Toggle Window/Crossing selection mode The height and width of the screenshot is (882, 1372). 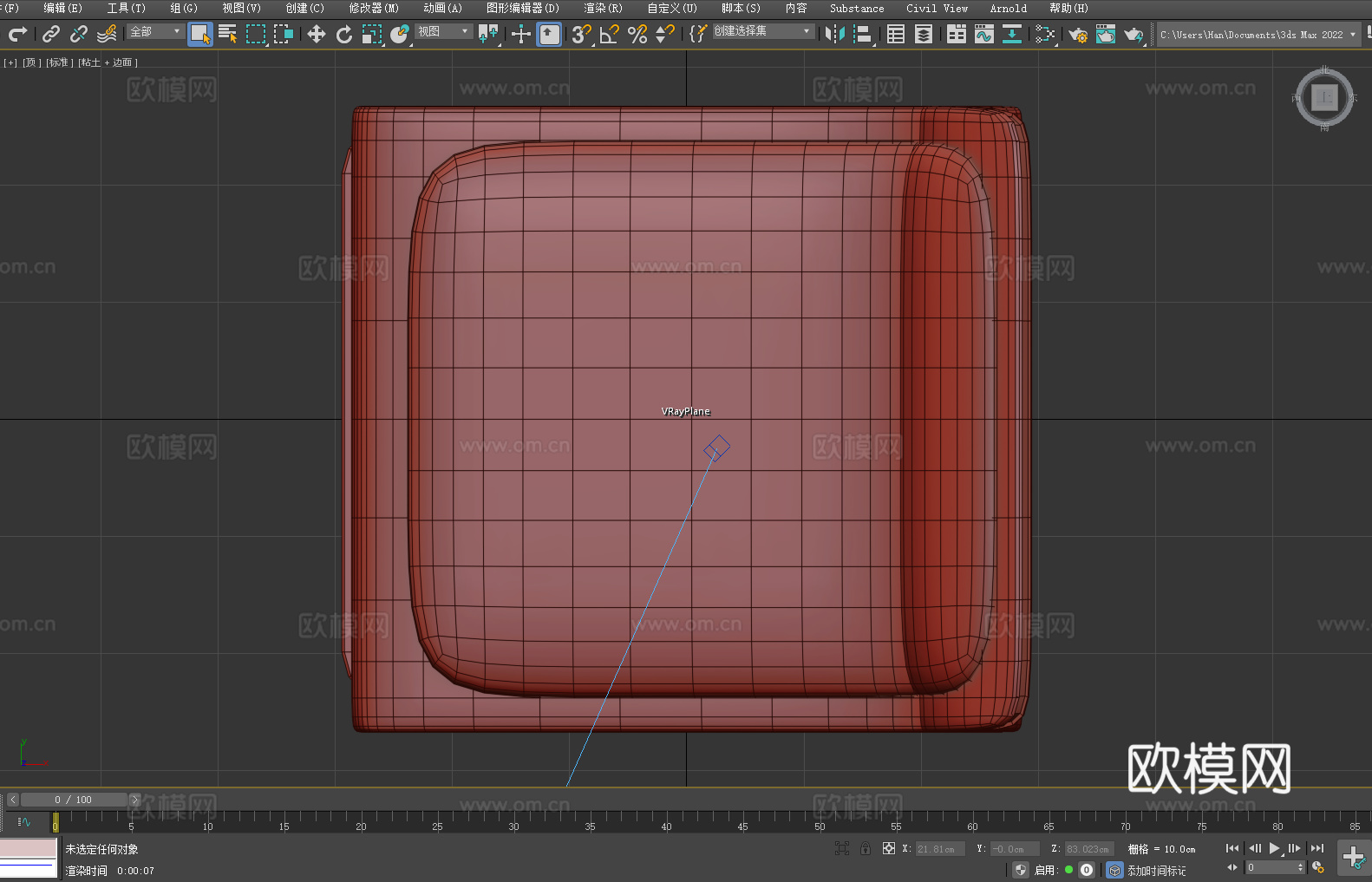(284, 34)
